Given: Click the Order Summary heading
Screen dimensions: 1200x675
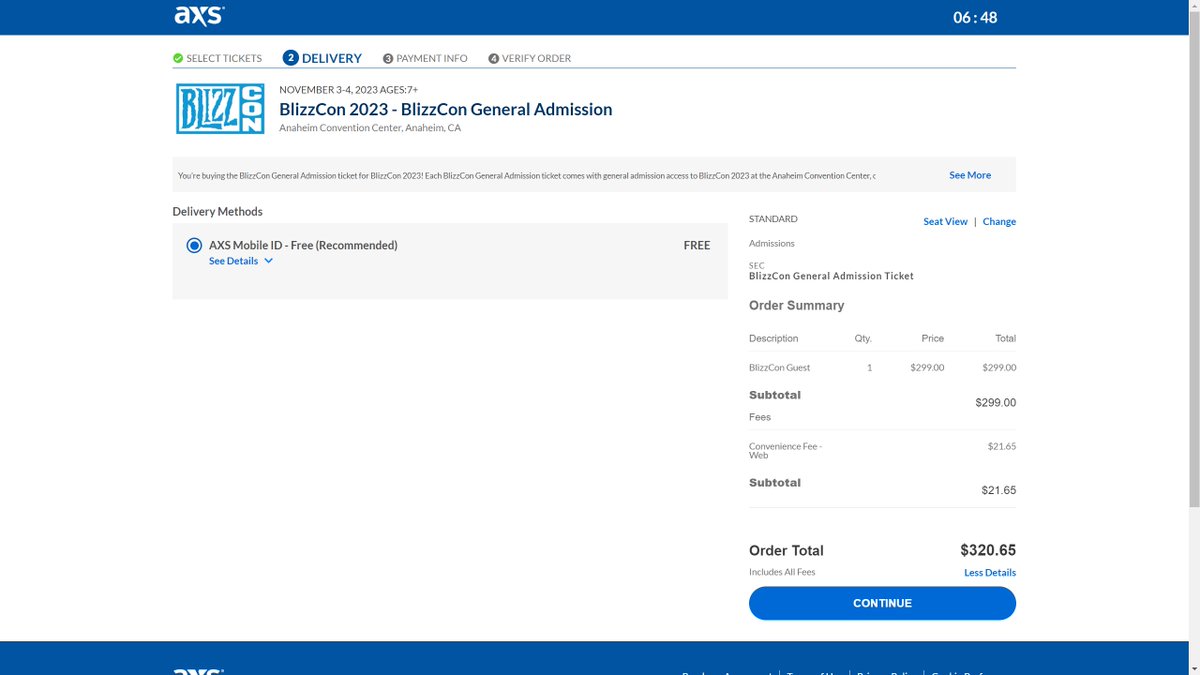Looking at the screenshot, I should [797, 306].
